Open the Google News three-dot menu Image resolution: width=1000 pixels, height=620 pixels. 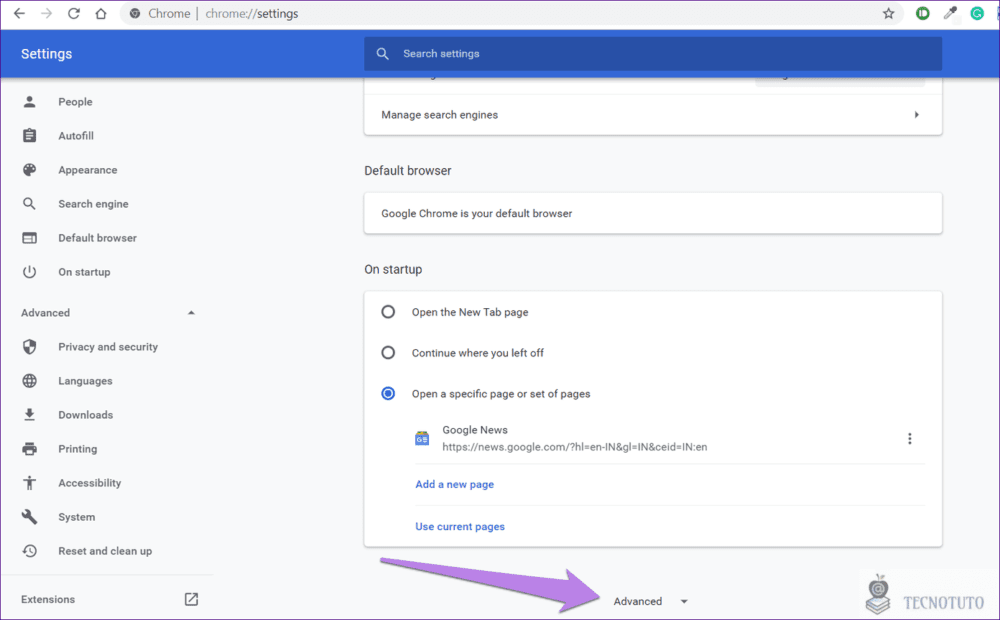pyautogui.click(x=909, y=439)
